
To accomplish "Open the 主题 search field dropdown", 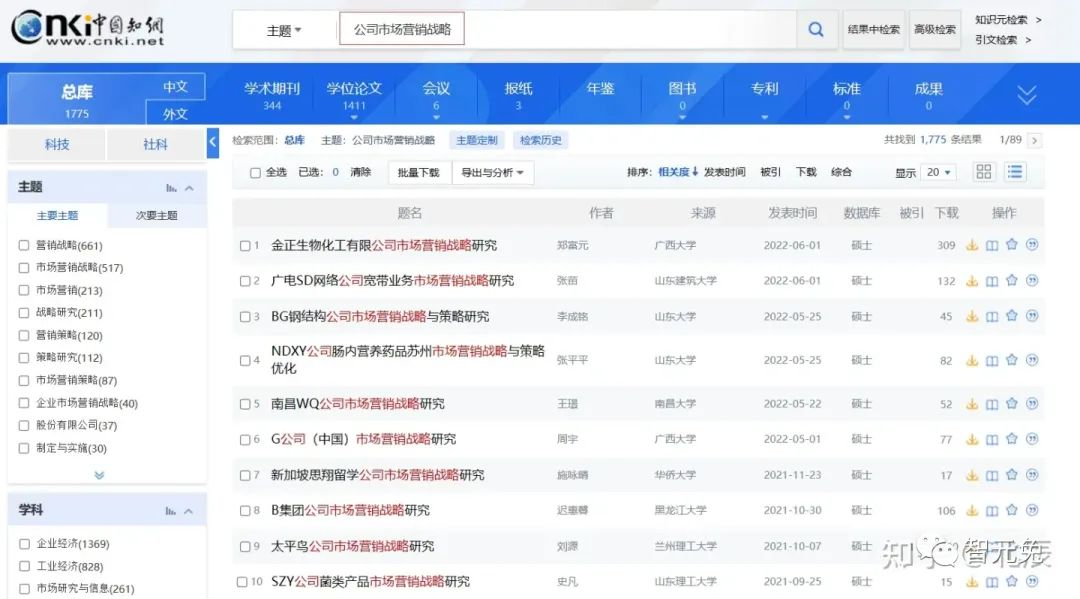I will [x=284, y=30].
